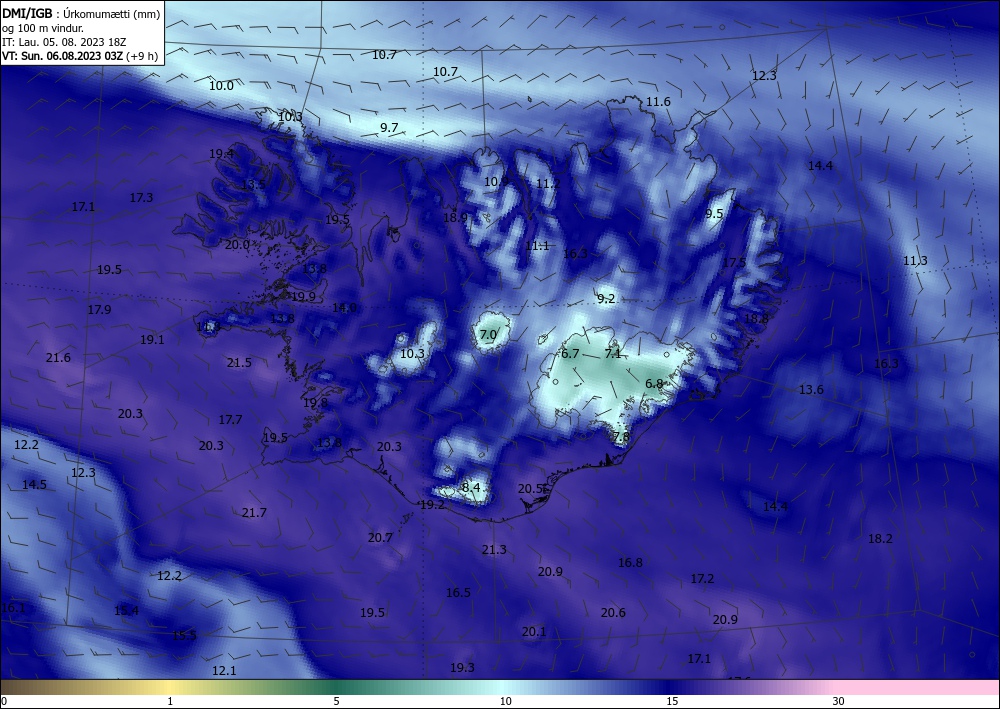The height and width of the screenshot is (709, 1000).
Task: Click the value 9.5 on the map
Action: (x=714, y=214)
